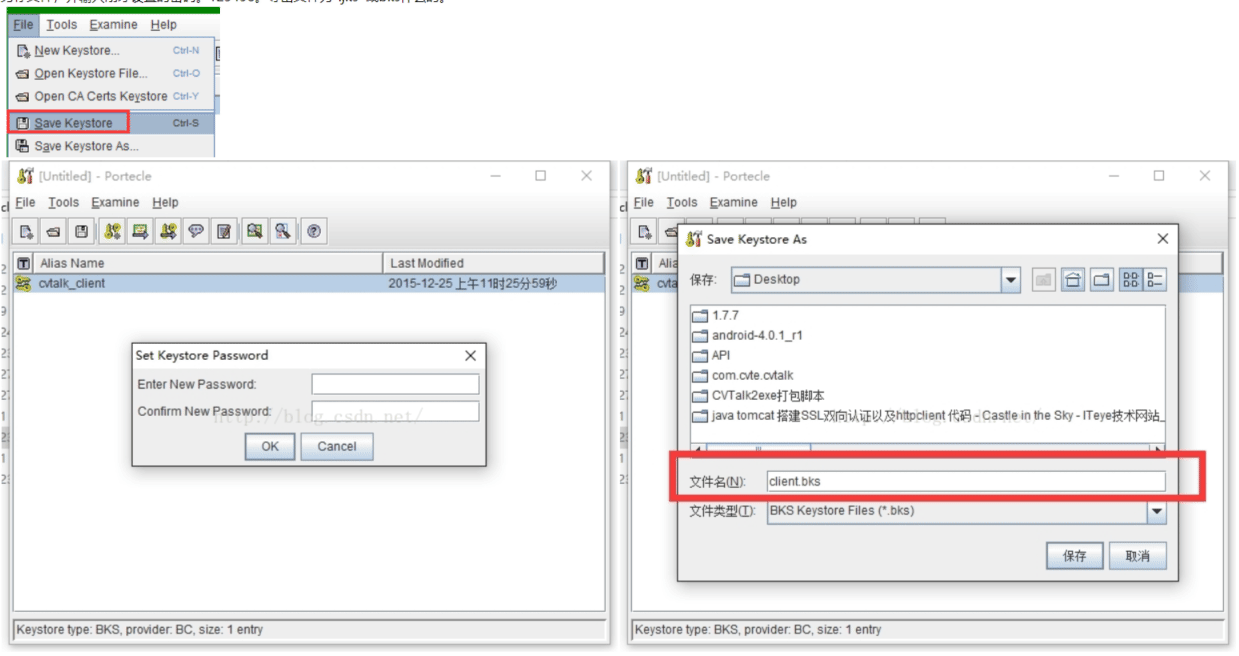Screen dimensions: 1239x656
Task: Click the Enter New Password field
Action: click(x=395, y=384)
